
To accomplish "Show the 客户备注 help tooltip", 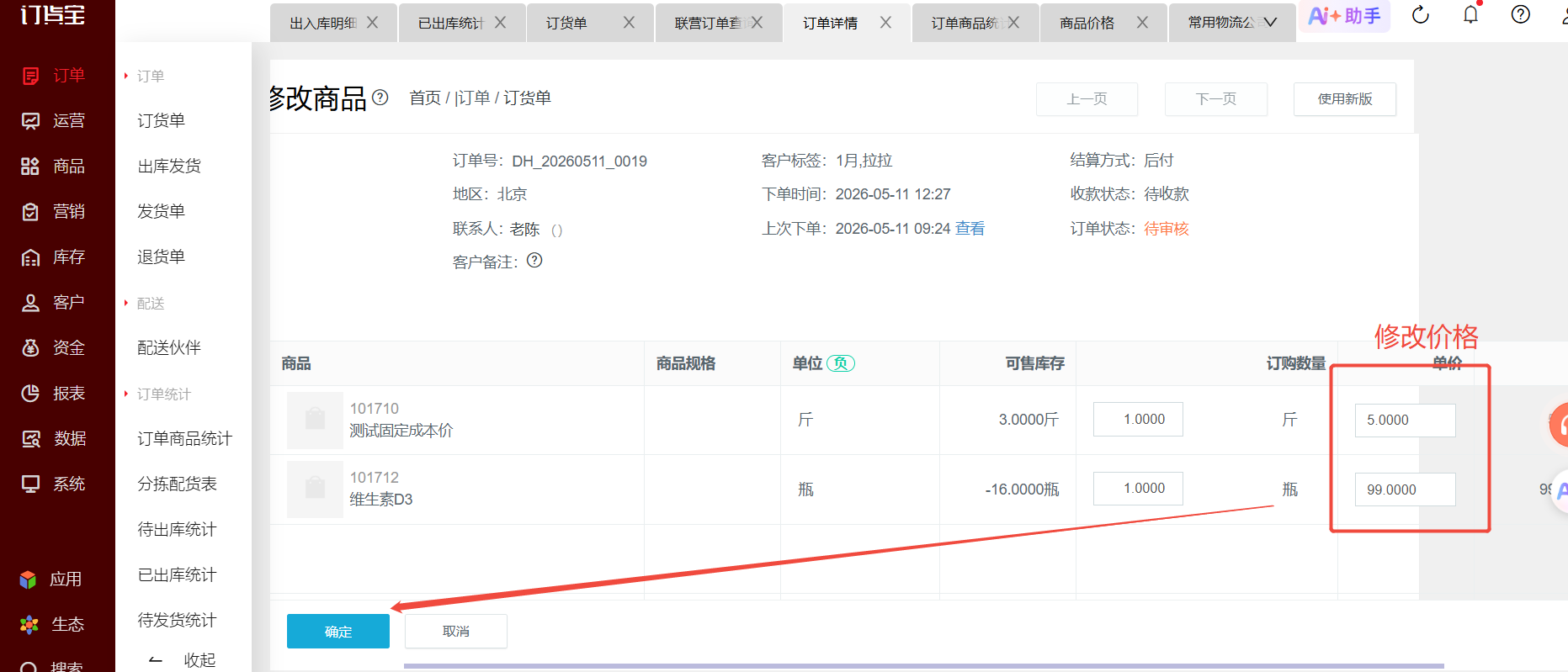I will point(534,261).
